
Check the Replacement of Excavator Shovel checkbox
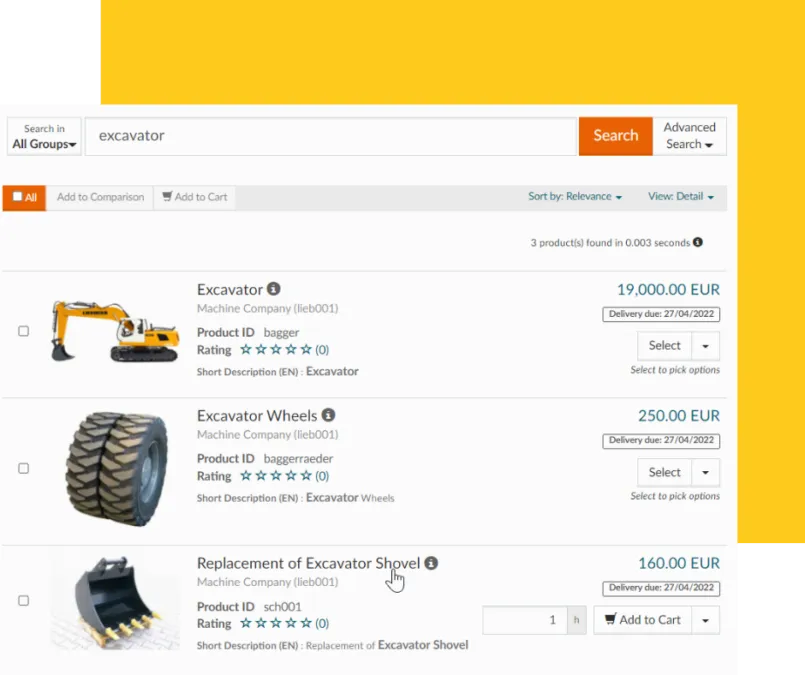point(24,601)
